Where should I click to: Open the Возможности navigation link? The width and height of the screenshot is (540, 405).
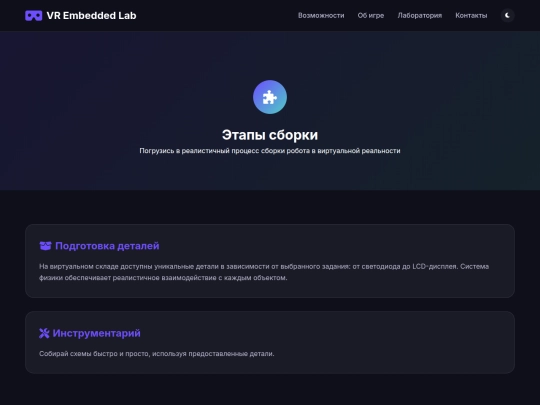click(321, 15)
